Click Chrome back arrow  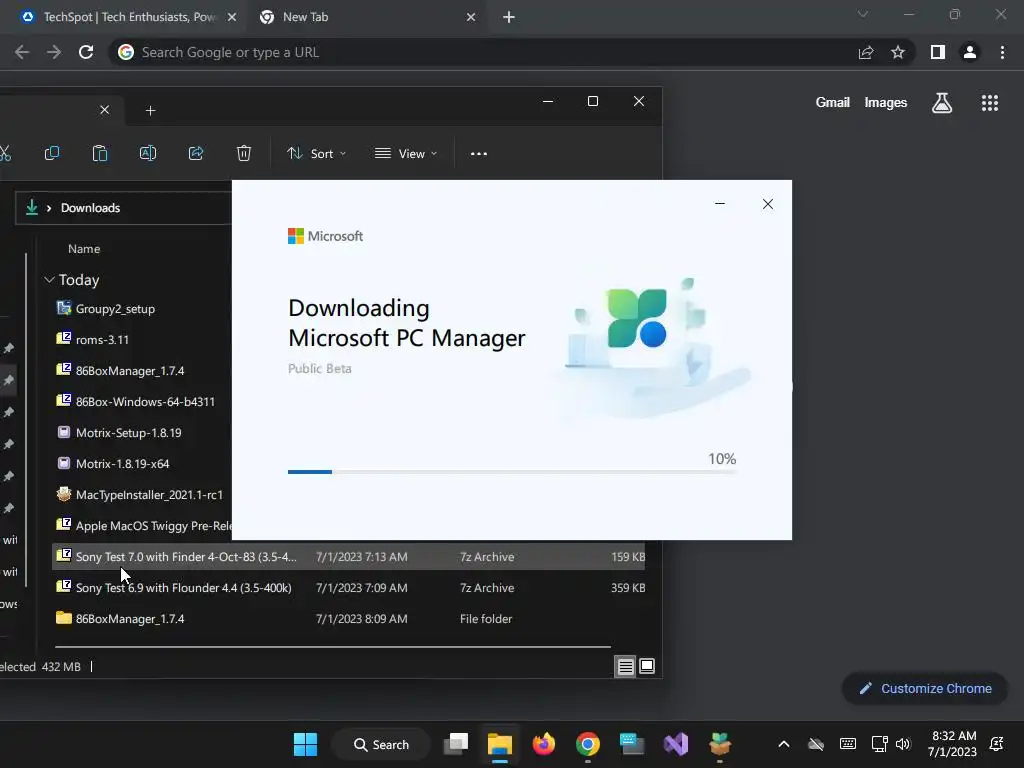[22, 52]
